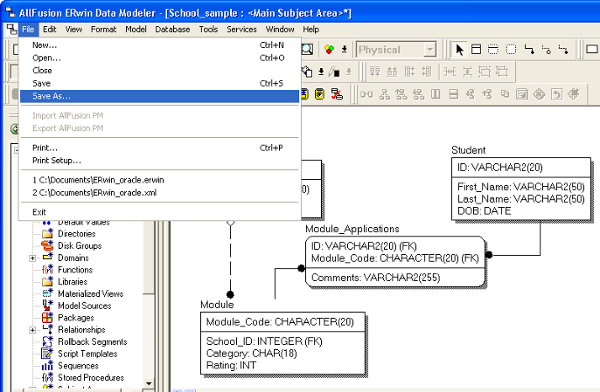Choose the dashed-header View tool
Viewport: 600px width, 392px height.
493,49
